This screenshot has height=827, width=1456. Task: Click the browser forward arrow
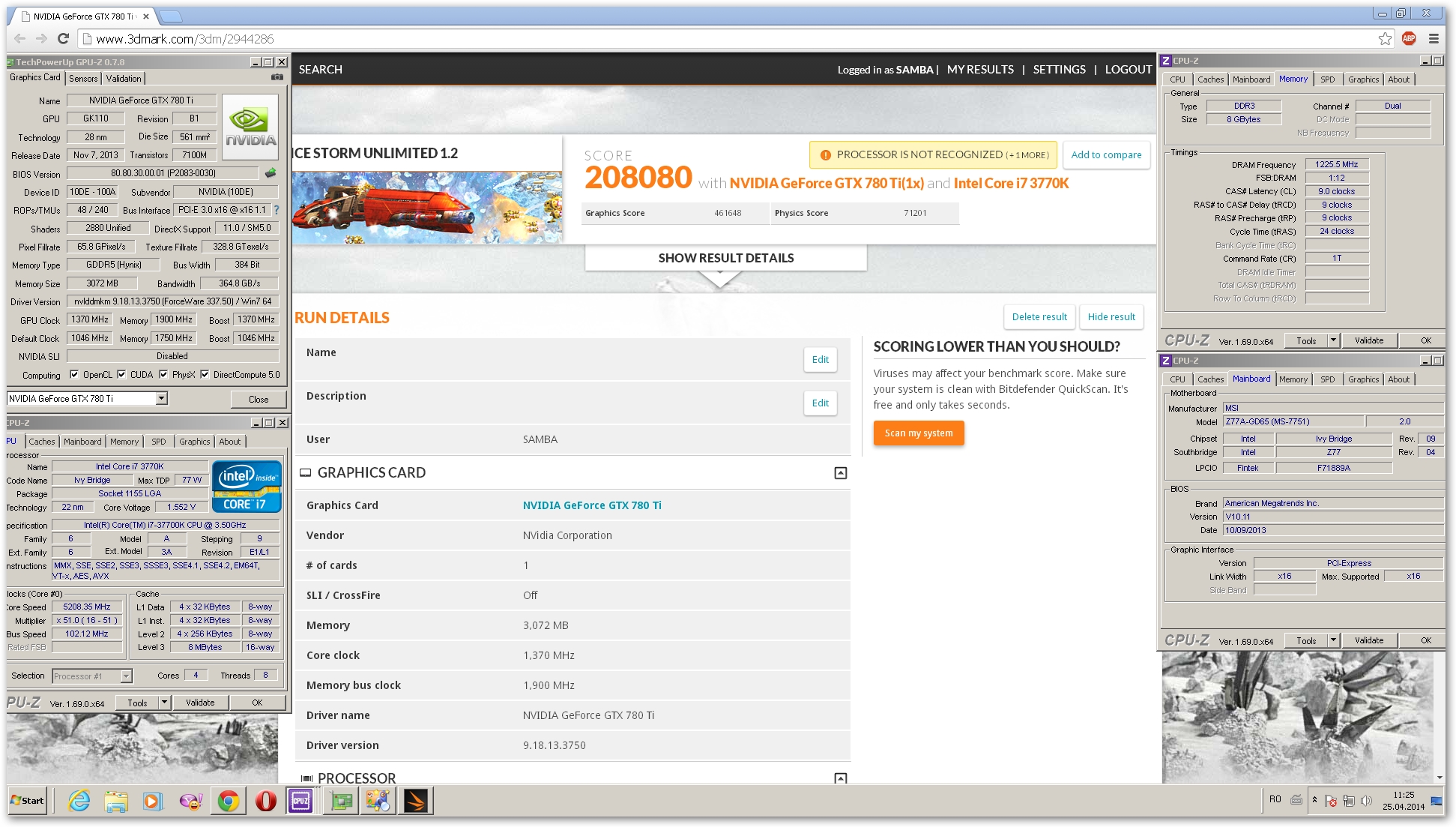(x=41, y=39)
